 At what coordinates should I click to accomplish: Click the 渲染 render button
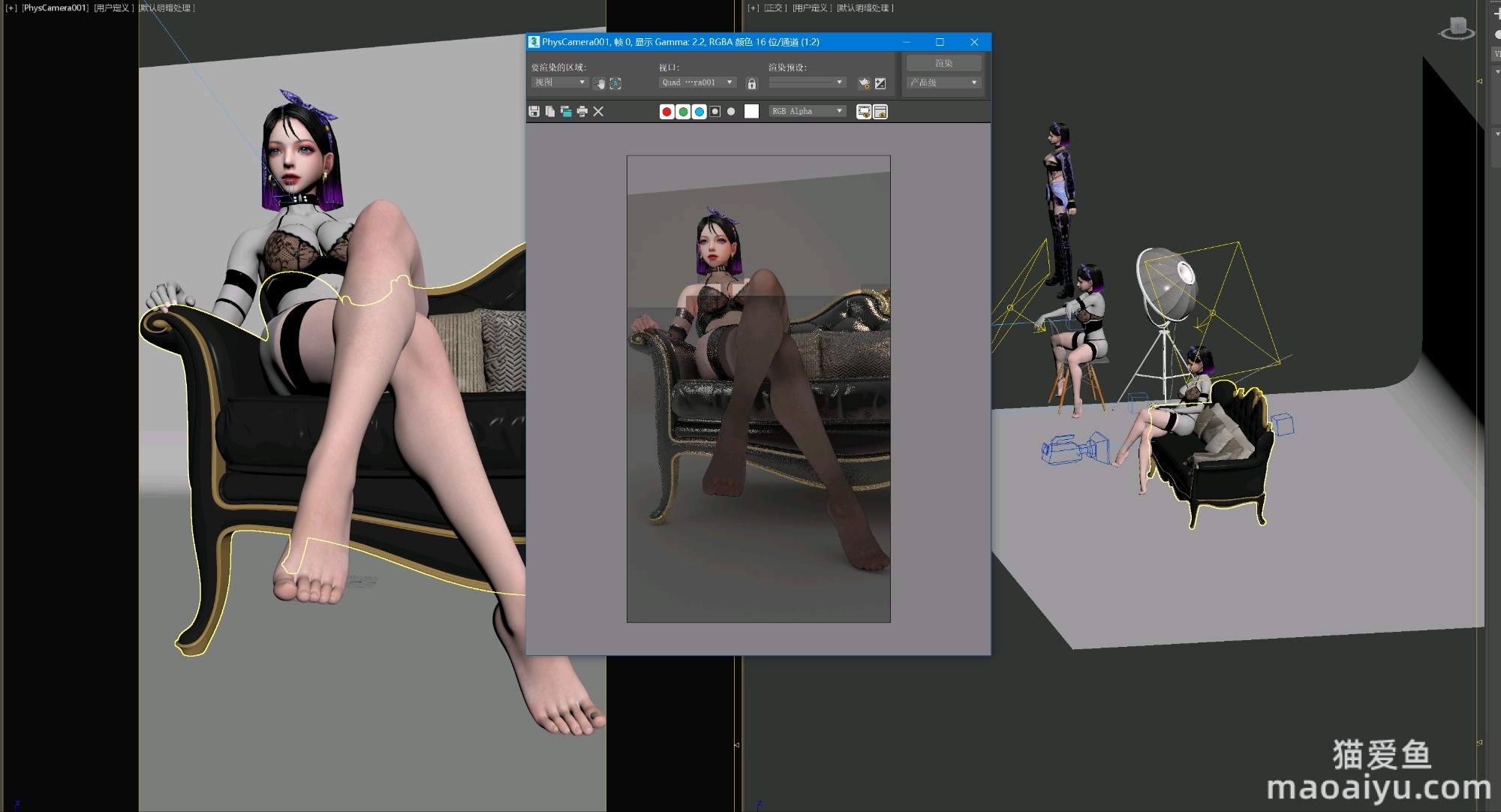tap(943, 63)
